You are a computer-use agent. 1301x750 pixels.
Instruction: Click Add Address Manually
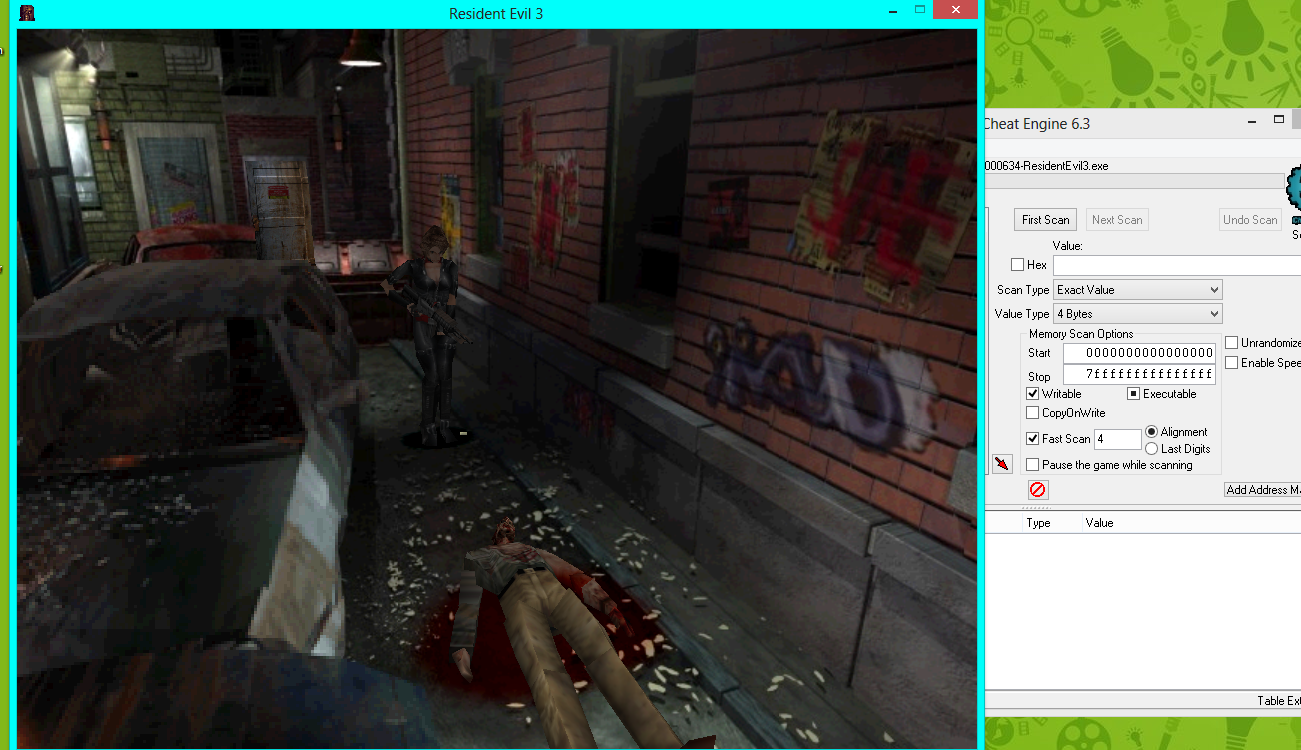[x=1262, y=489]
